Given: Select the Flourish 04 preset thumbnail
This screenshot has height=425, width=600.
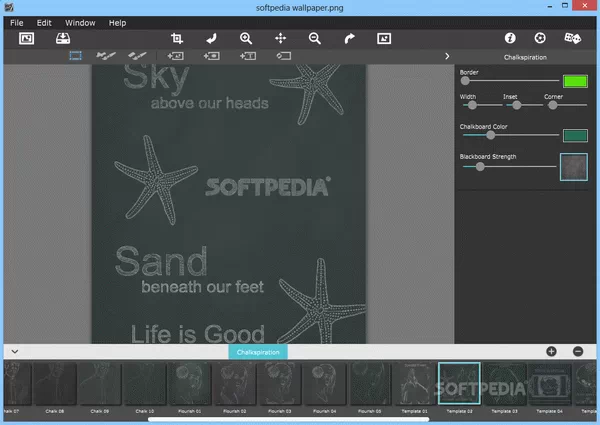Looking at the screenshot, I should click(324, 384).
